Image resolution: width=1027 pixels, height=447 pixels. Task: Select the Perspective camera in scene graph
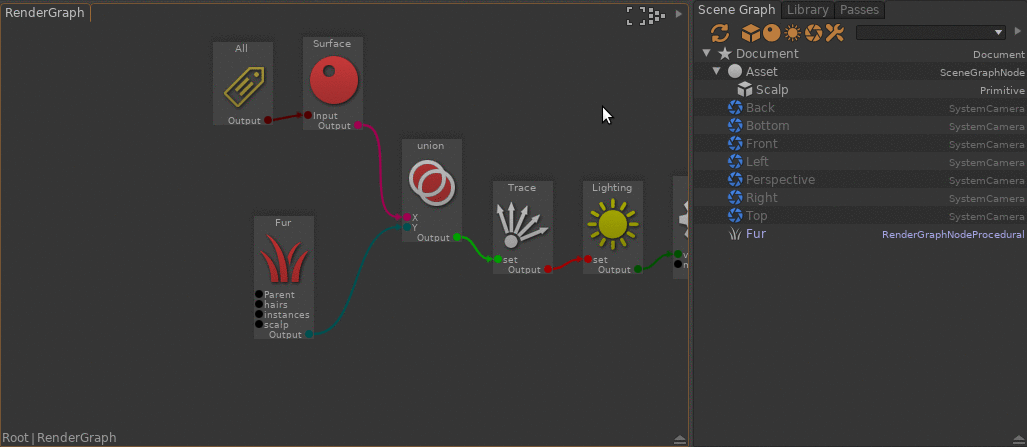pyautogui.click(x=780, y=180)
